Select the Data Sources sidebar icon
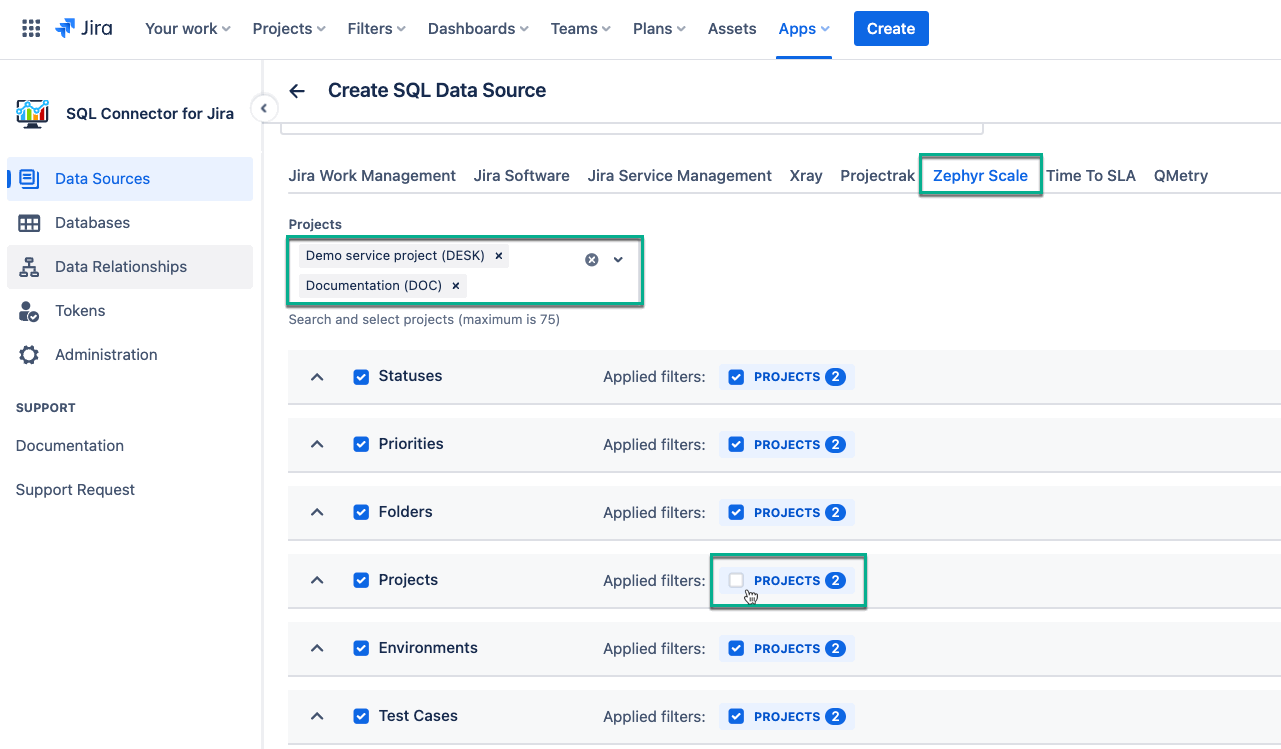The width and height of the screenshot is (1281, 749). pos(31,178)
